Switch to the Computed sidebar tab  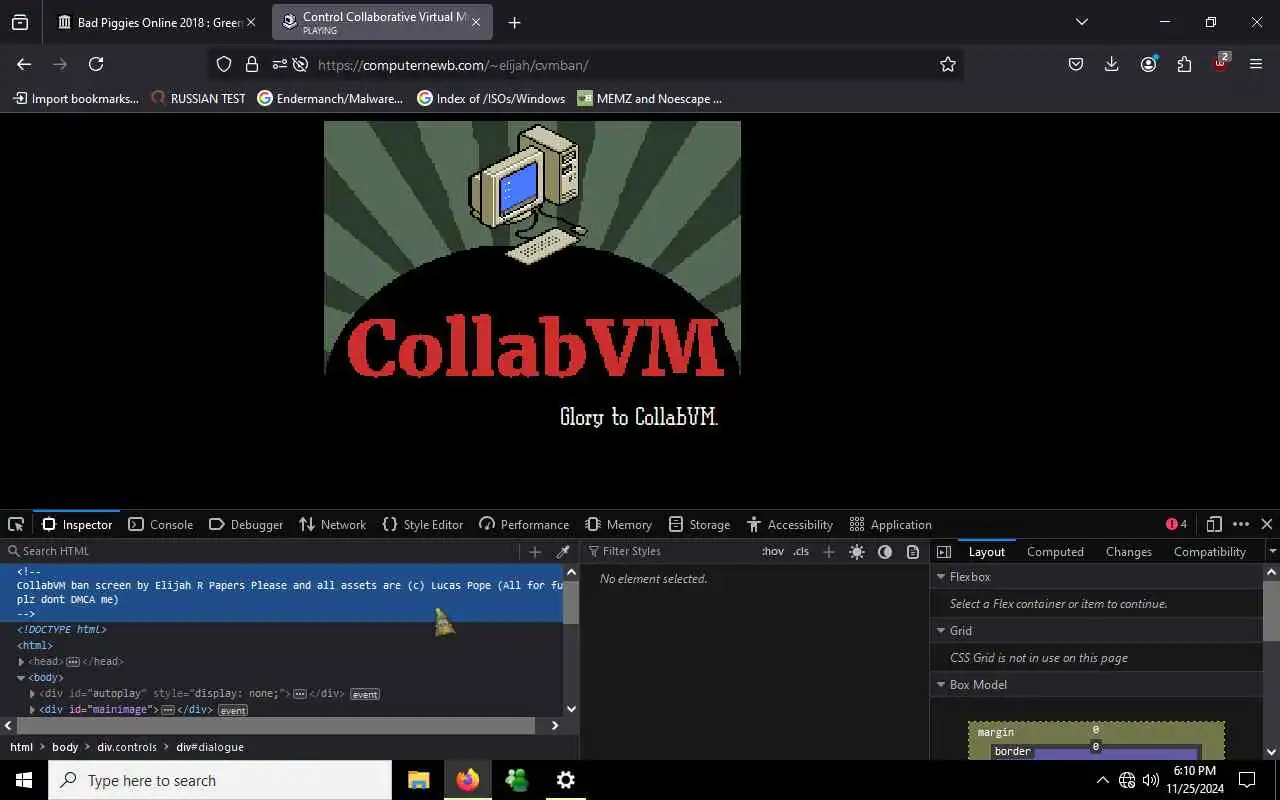pyautogui.click(x=1055, y=551)
